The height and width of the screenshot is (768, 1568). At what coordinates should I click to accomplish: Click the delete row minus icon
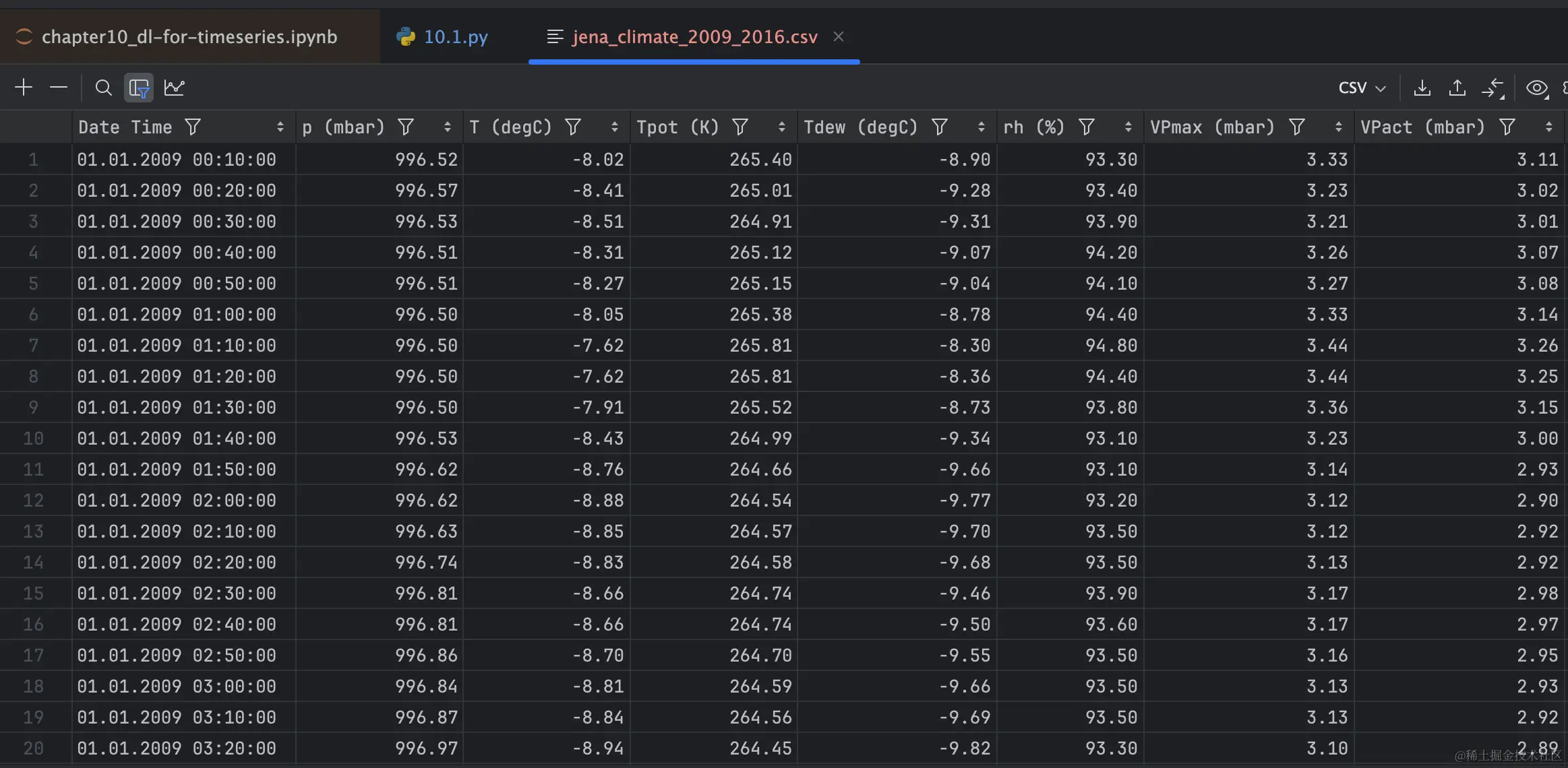[59, 88]
